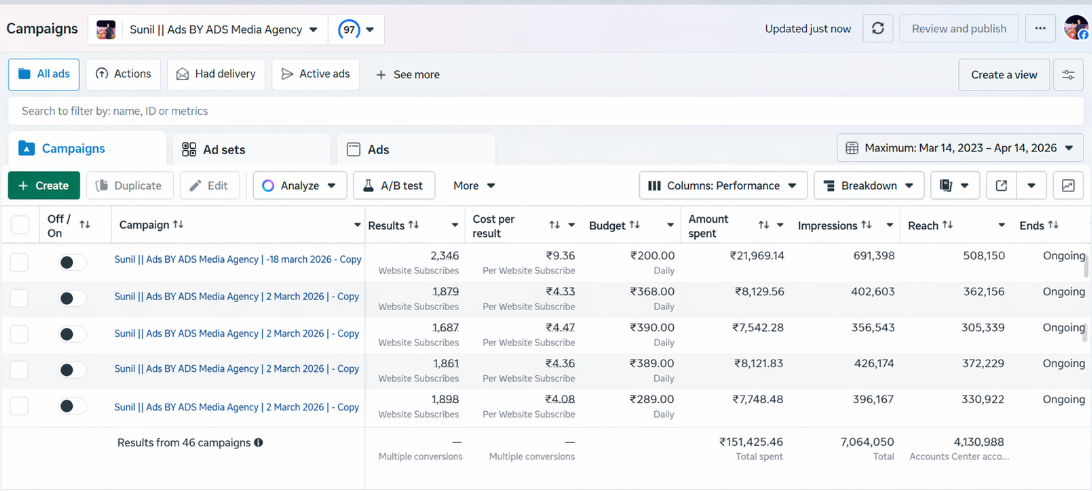Expand the Analyze dropdown
The height and width of the screenshot is (491, 1092).
[299, 186]
